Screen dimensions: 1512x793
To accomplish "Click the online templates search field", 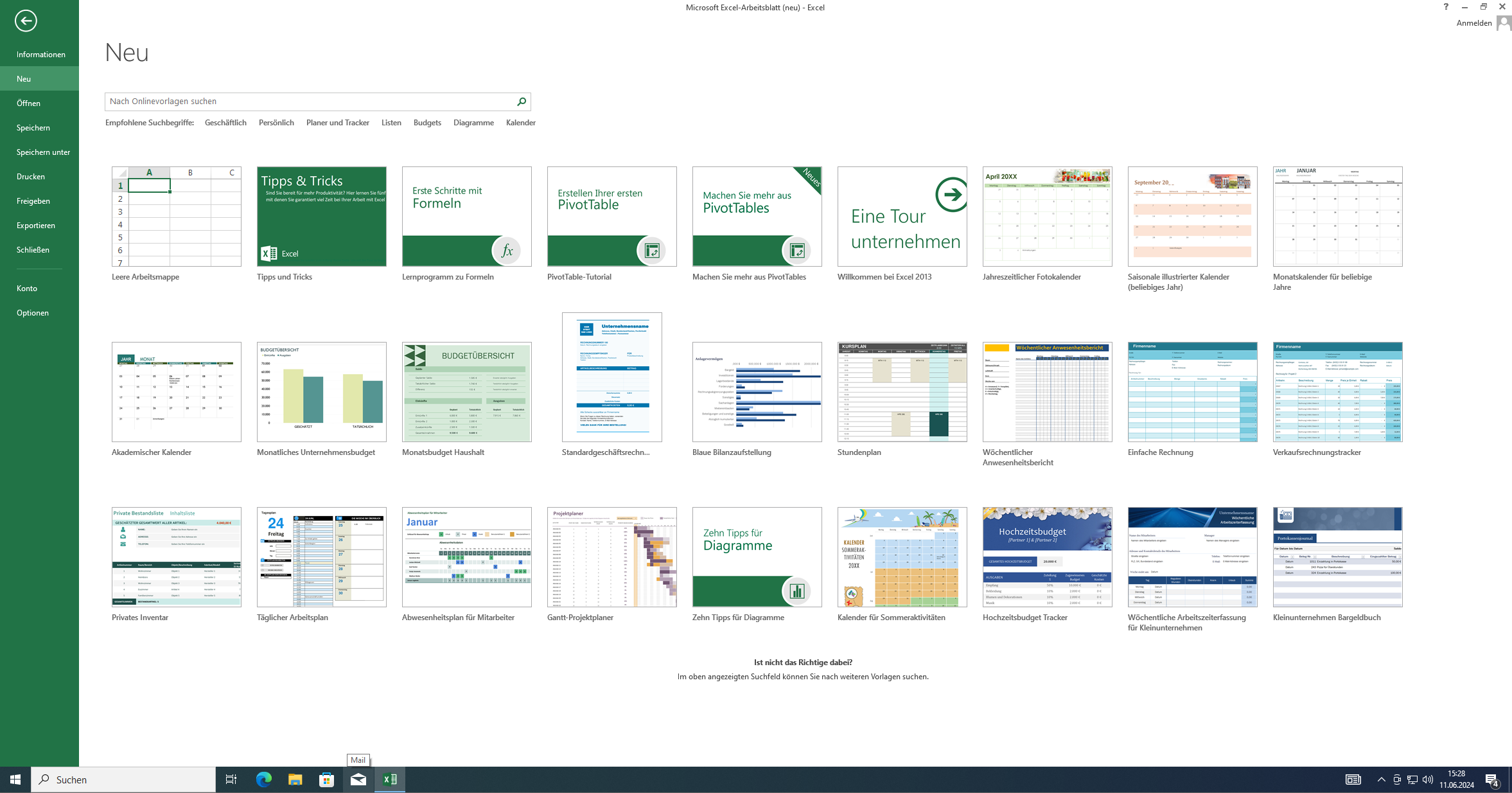I will coord(308,102).
